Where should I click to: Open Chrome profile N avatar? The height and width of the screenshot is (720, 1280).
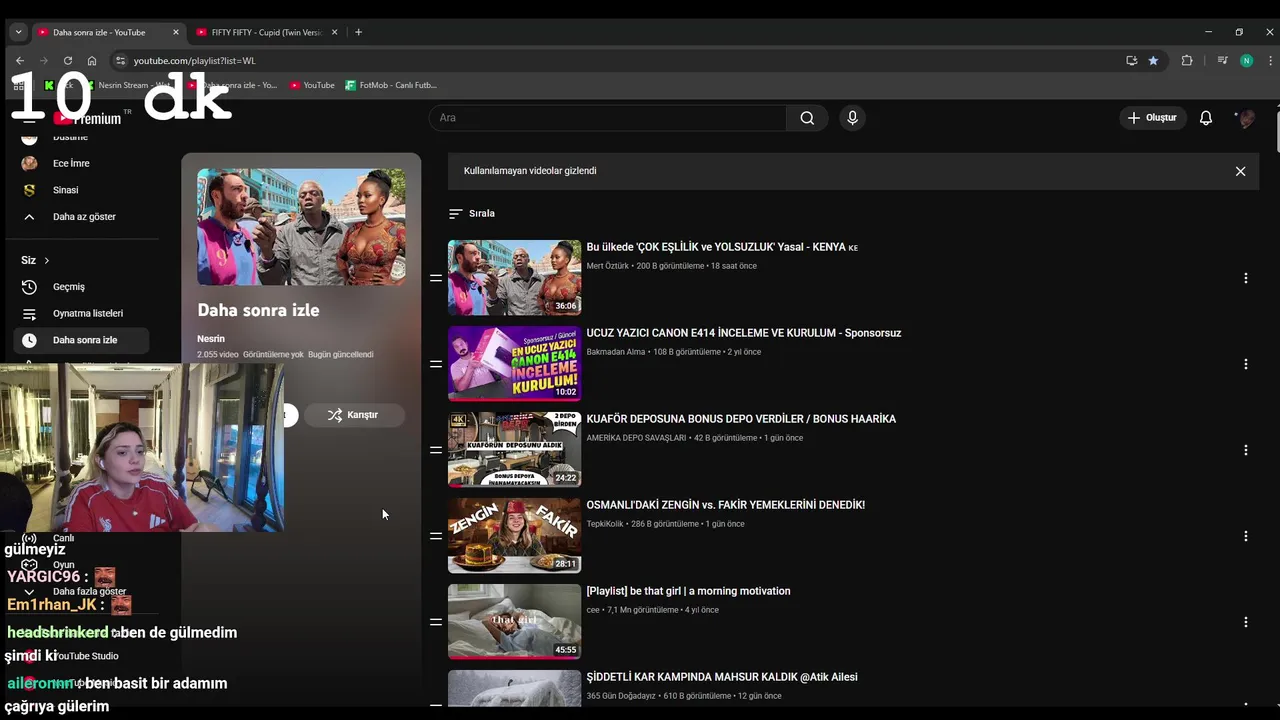click(1246, 60)
